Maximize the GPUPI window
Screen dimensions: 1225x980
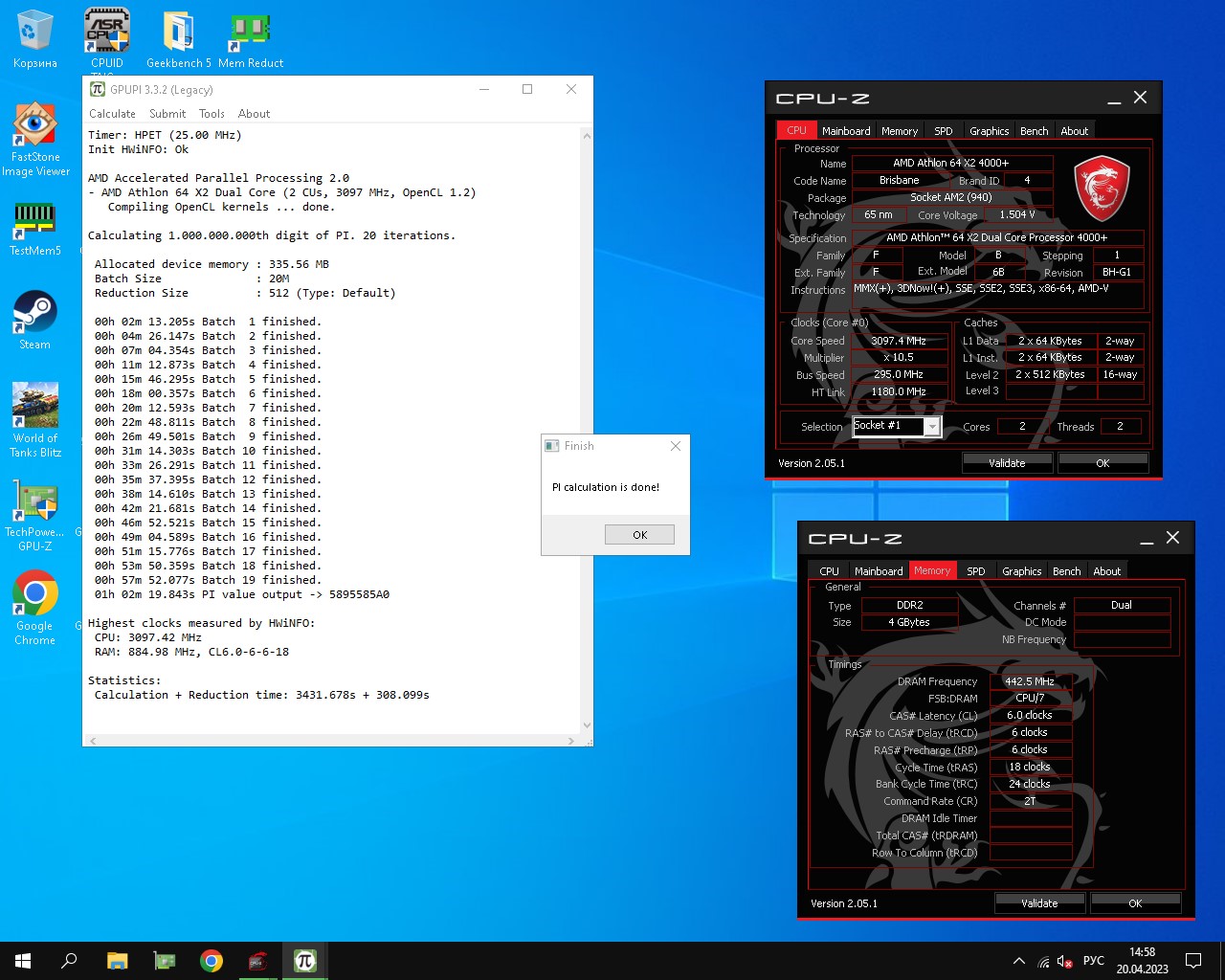click(x=527, y=89)
